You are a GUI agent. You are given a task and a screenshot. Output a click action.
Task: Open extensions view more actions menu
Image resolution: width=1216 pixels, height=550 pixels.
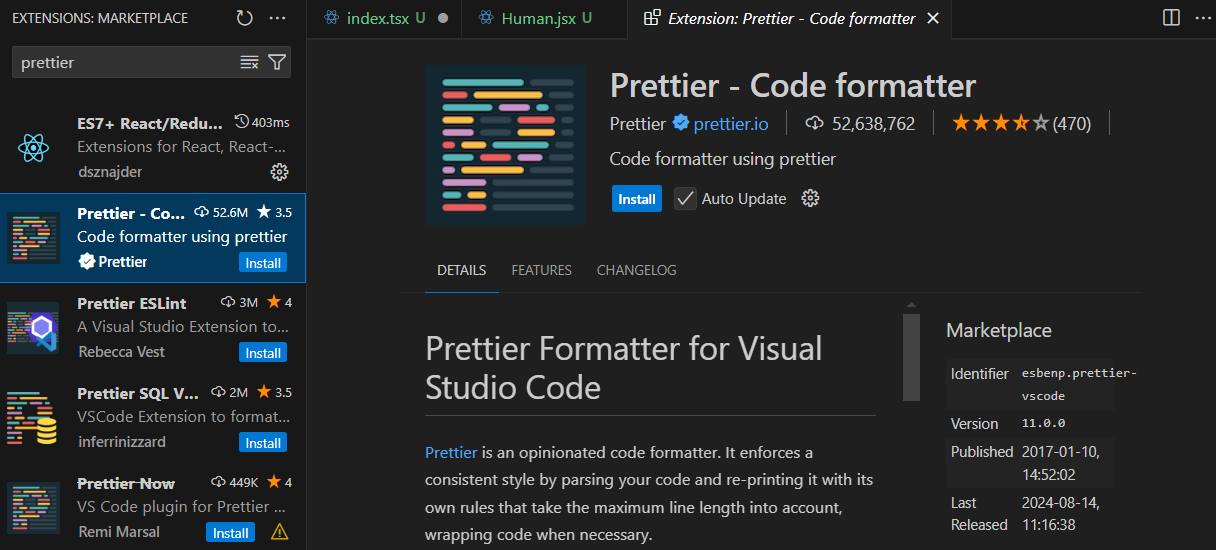pos(278,18)
